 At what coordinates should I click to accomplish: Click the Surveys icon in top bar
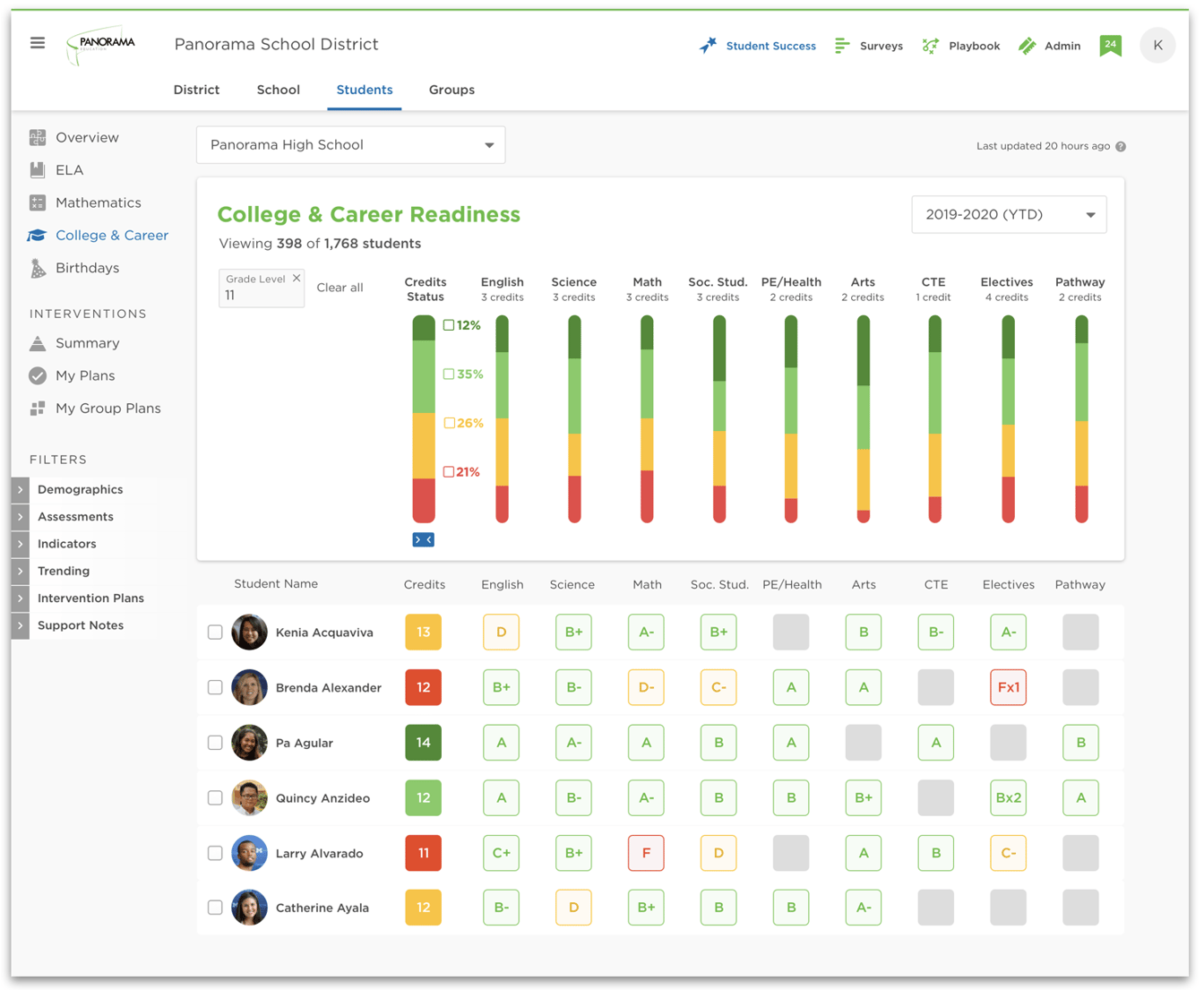[x=842, y=46]
